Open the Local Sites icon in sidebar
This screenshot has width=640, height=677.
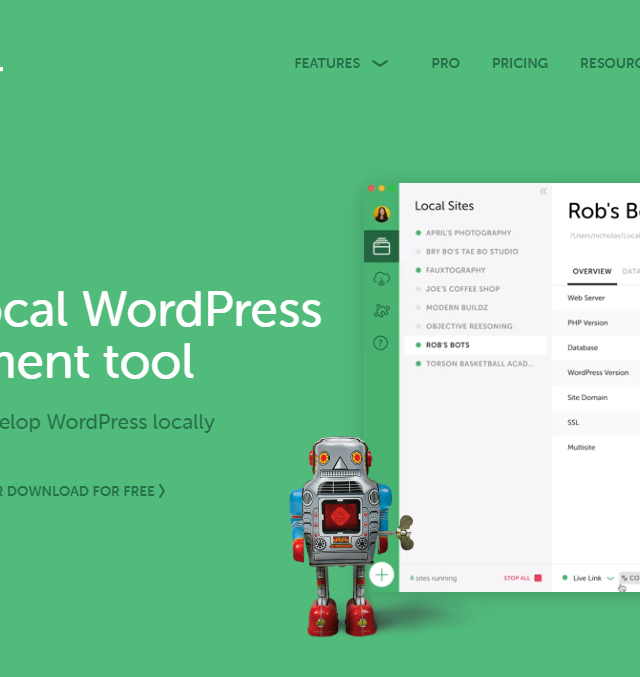pos(381,247)
